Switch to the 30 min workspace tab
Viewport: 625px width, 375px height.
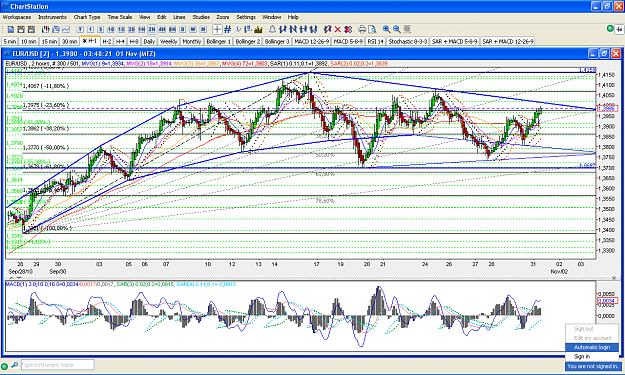[x=70, y=41]
